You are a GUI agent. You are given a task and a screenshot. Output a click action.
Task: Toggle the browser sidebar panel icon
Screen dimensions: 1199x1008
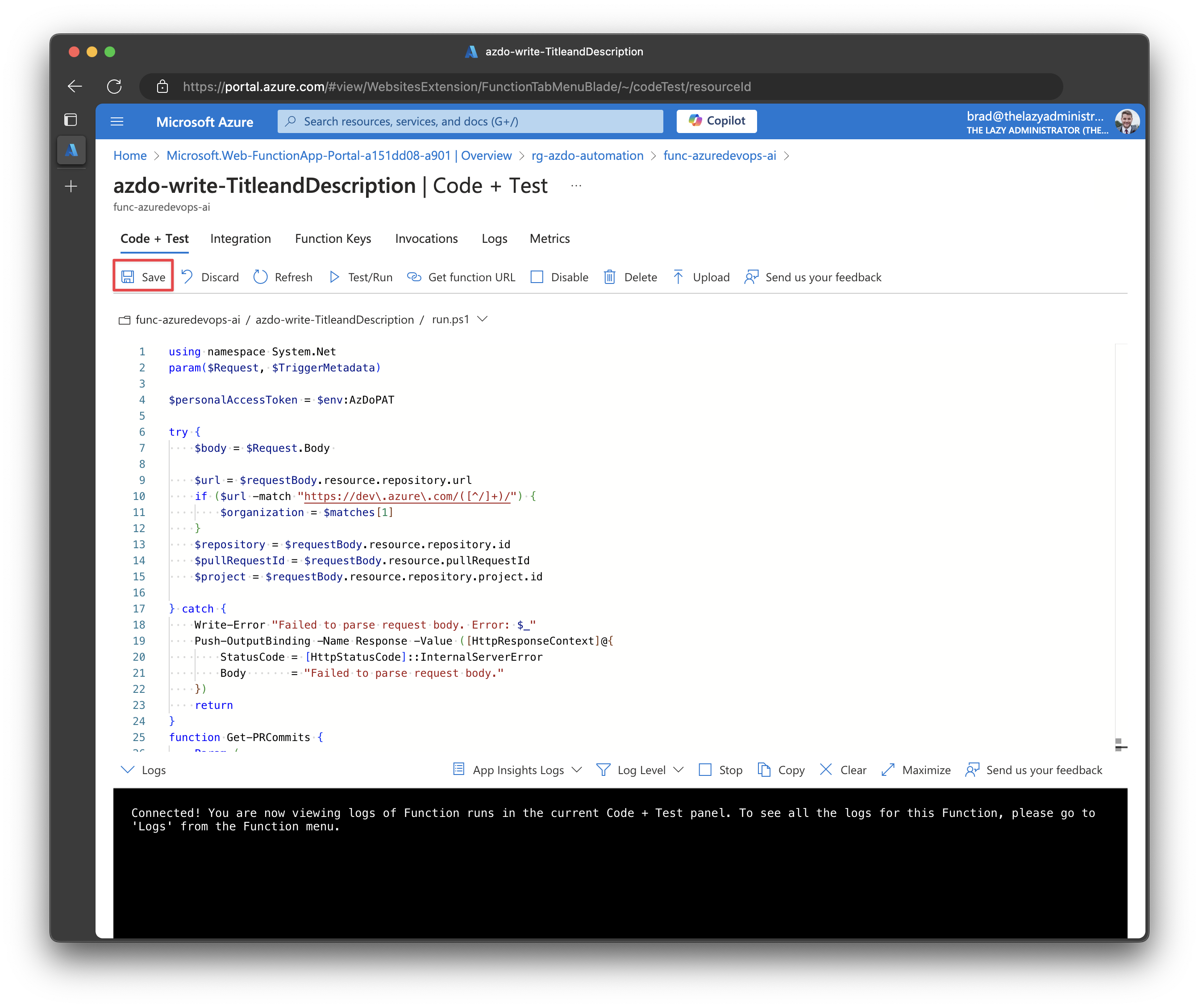[71, 120]
